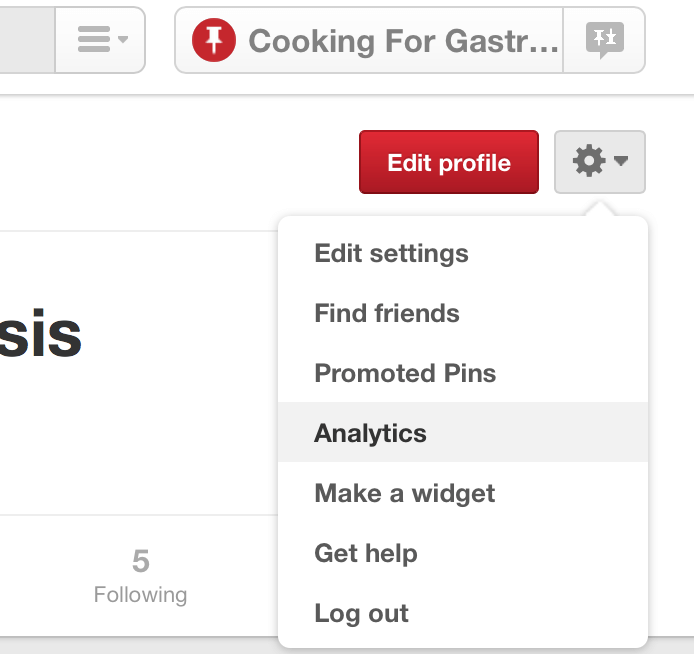Viewport: 694px width, 654px height.
Task: Click the number 5 following count
Action: (x=141, y=561)
